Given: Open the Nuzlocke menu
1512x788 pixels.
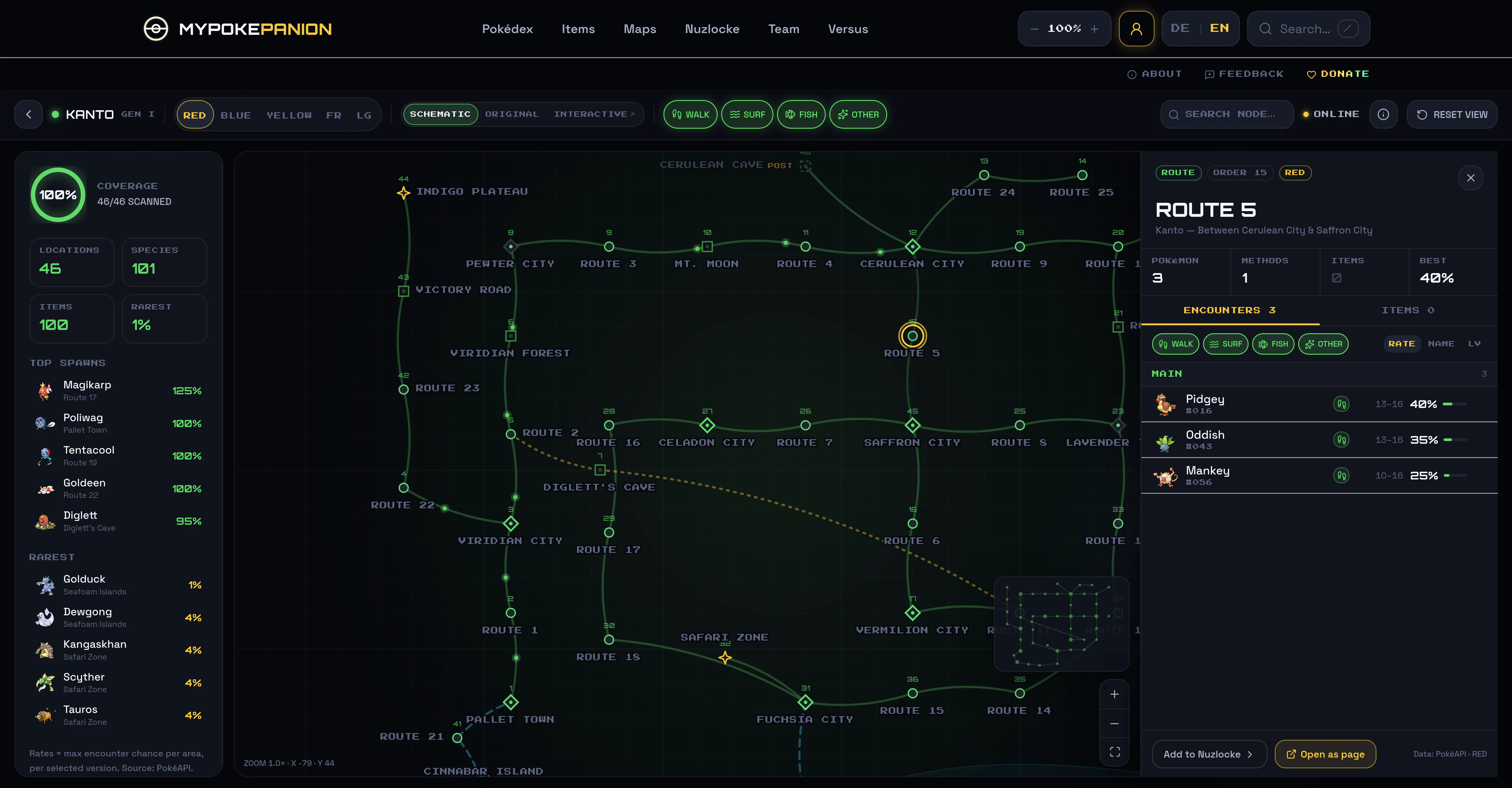Looking at the screenshot, I should [x=712, y=29].
